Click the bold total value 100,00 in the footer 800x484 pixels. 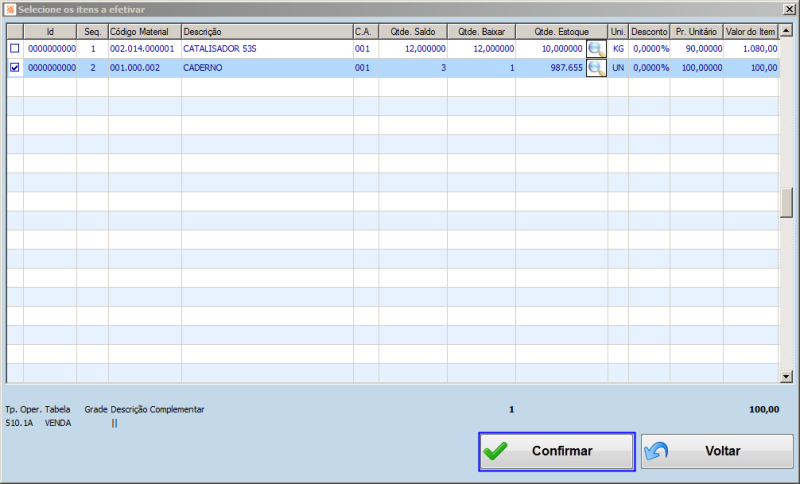[x=764, y=410]
